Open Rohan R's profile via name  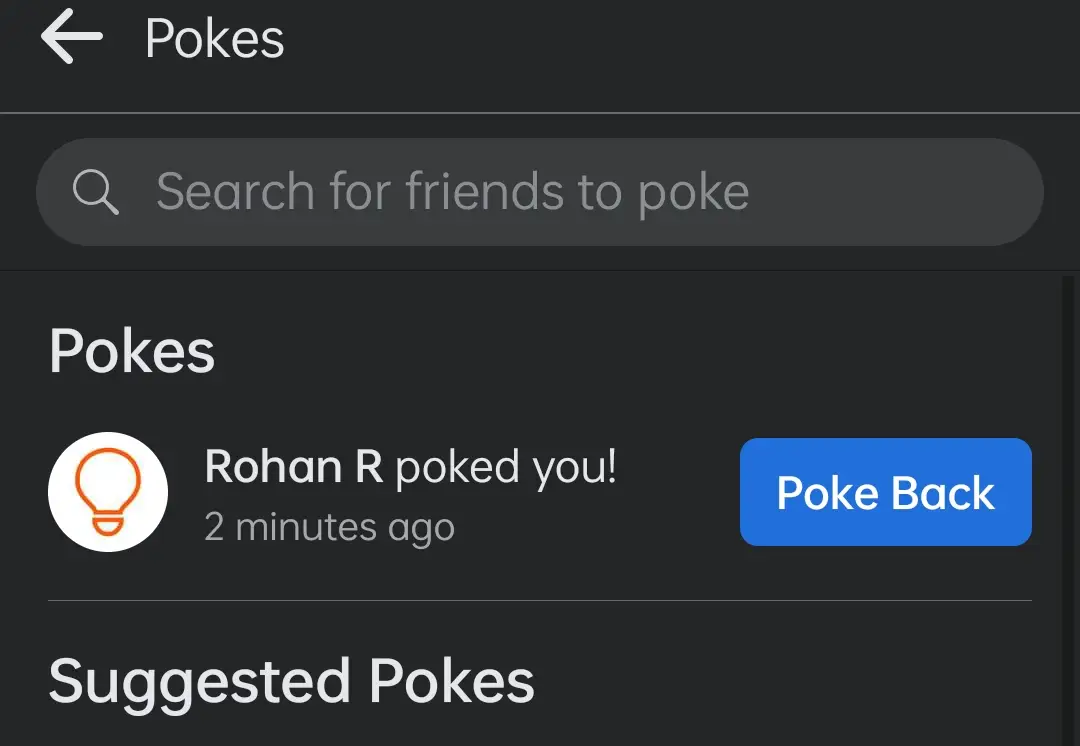tap(293, 466)
